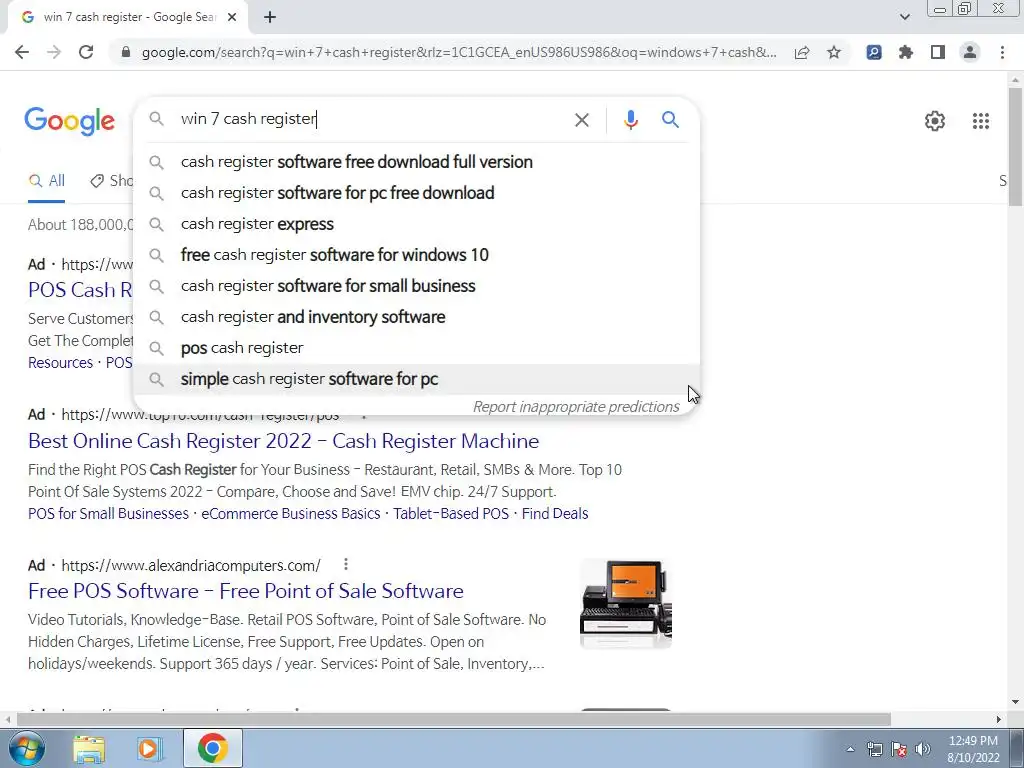1024x768 pixels.
Task: Click 'Report inappropriate predictions'
Action: (576, 407)
